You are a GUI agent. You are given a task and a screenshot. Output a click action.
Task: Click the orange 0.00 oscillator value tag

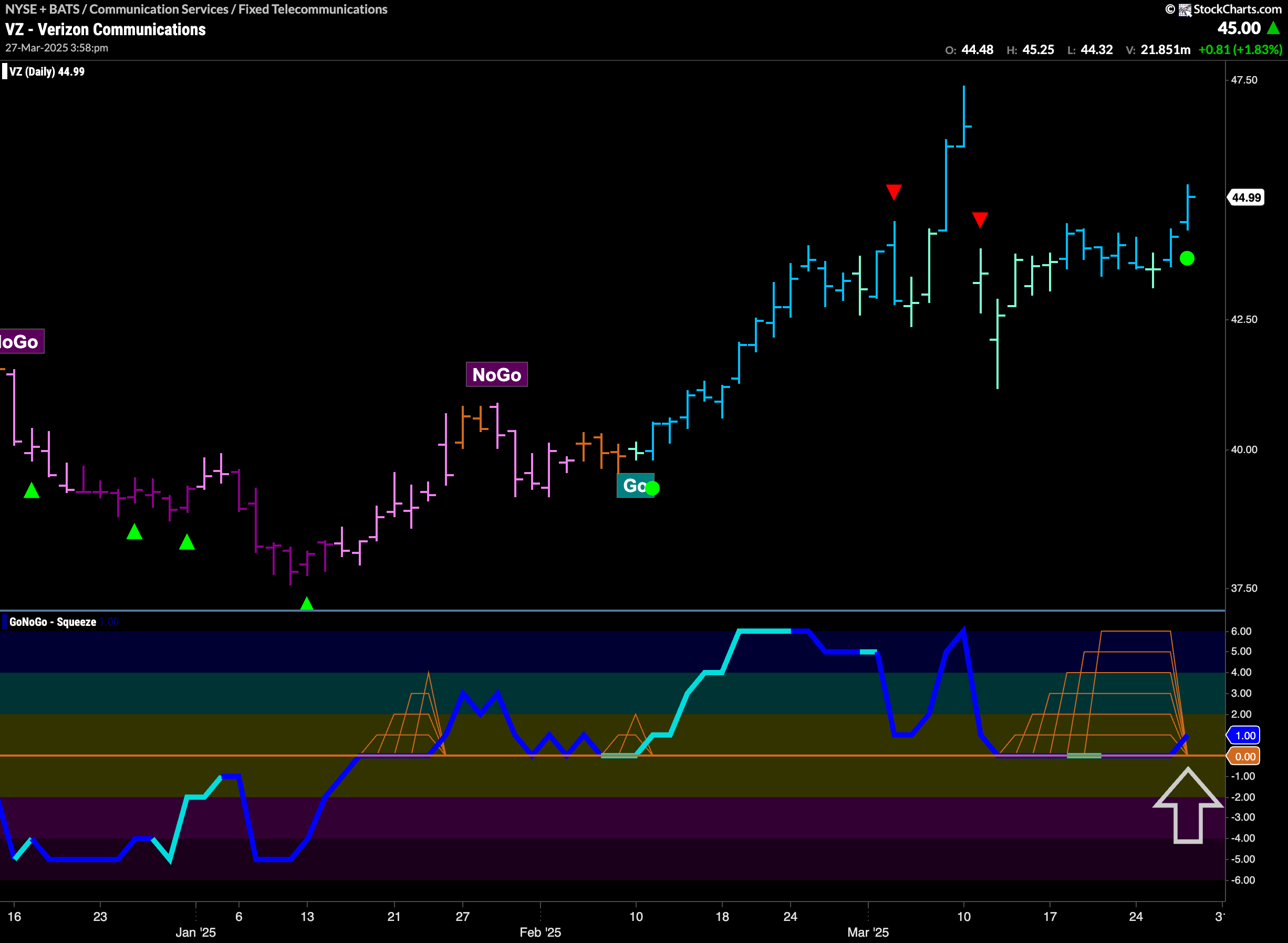click(1244, 756)
